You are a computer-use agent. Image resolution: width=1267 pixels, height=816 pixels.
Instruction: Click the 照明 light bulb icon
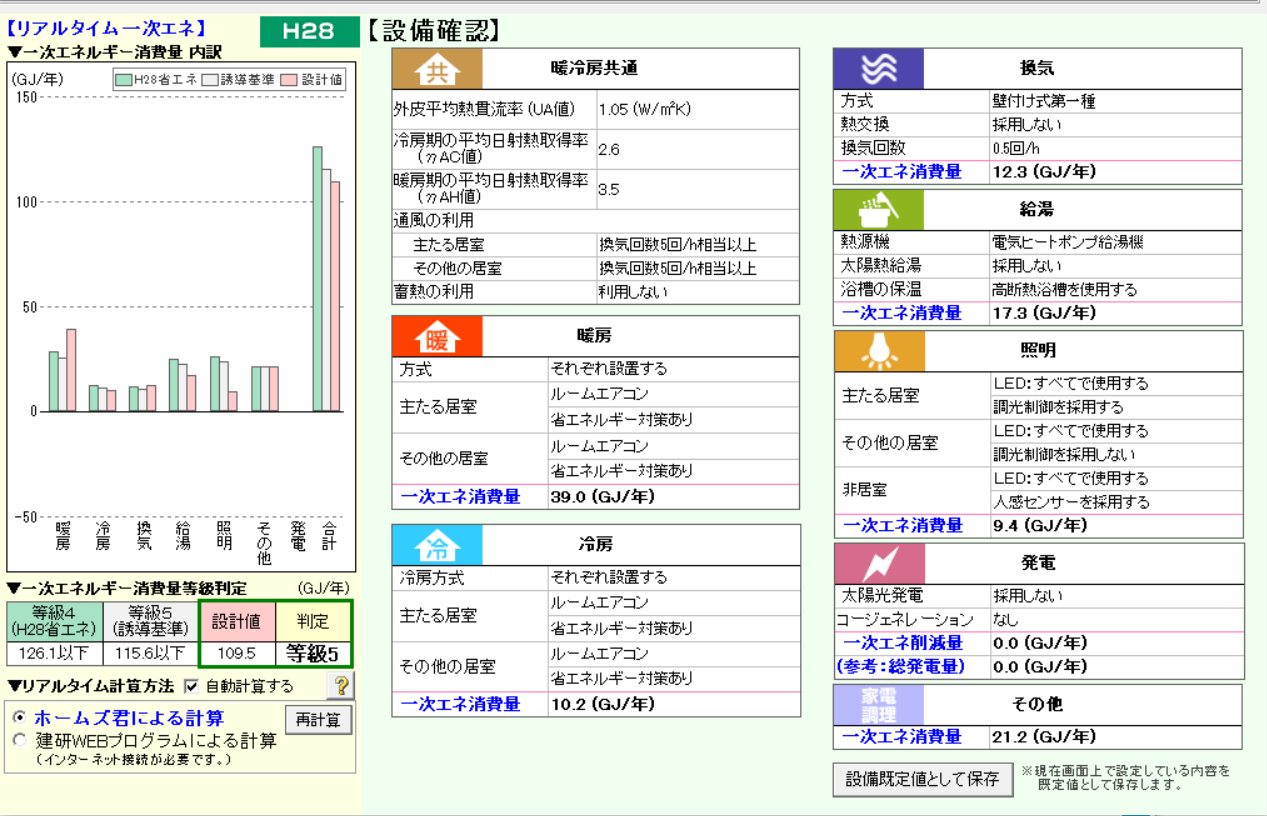[879, 351]
